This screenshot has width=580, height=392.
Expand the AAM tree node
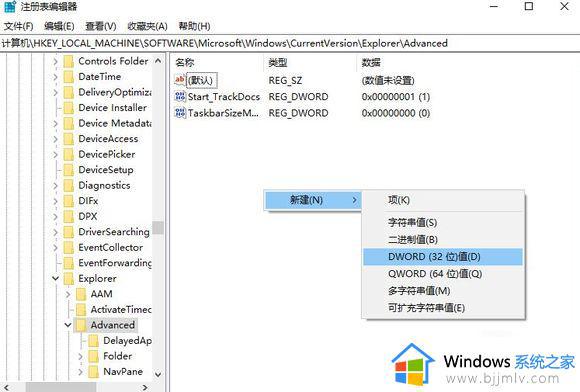click(68, 294)
